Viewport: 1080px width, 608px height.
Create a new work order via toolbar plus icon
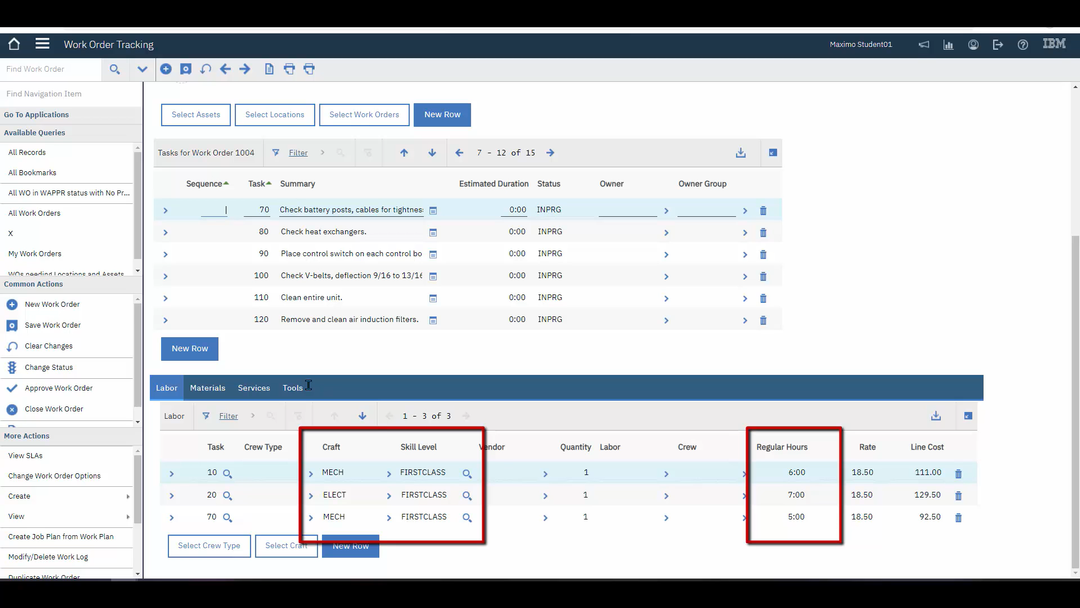(166, 69)
